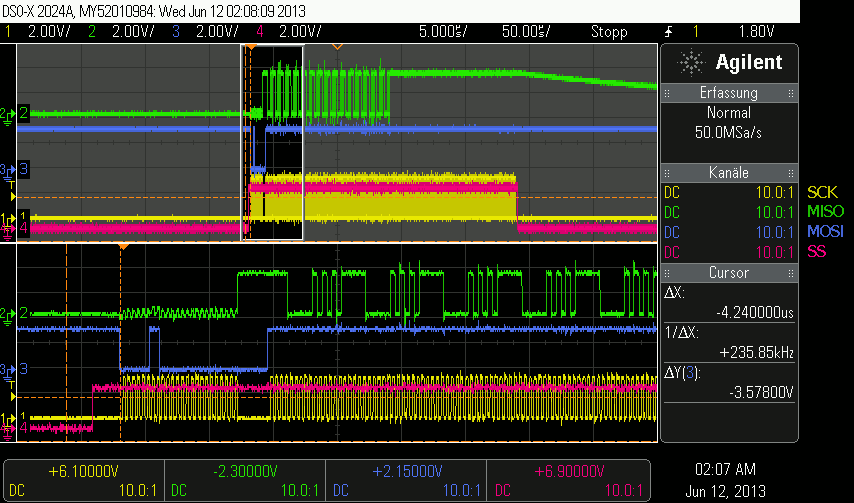Click left grip dots of Erfassung header
This screenshot has width=854, height=503.
tap(667, 94)
